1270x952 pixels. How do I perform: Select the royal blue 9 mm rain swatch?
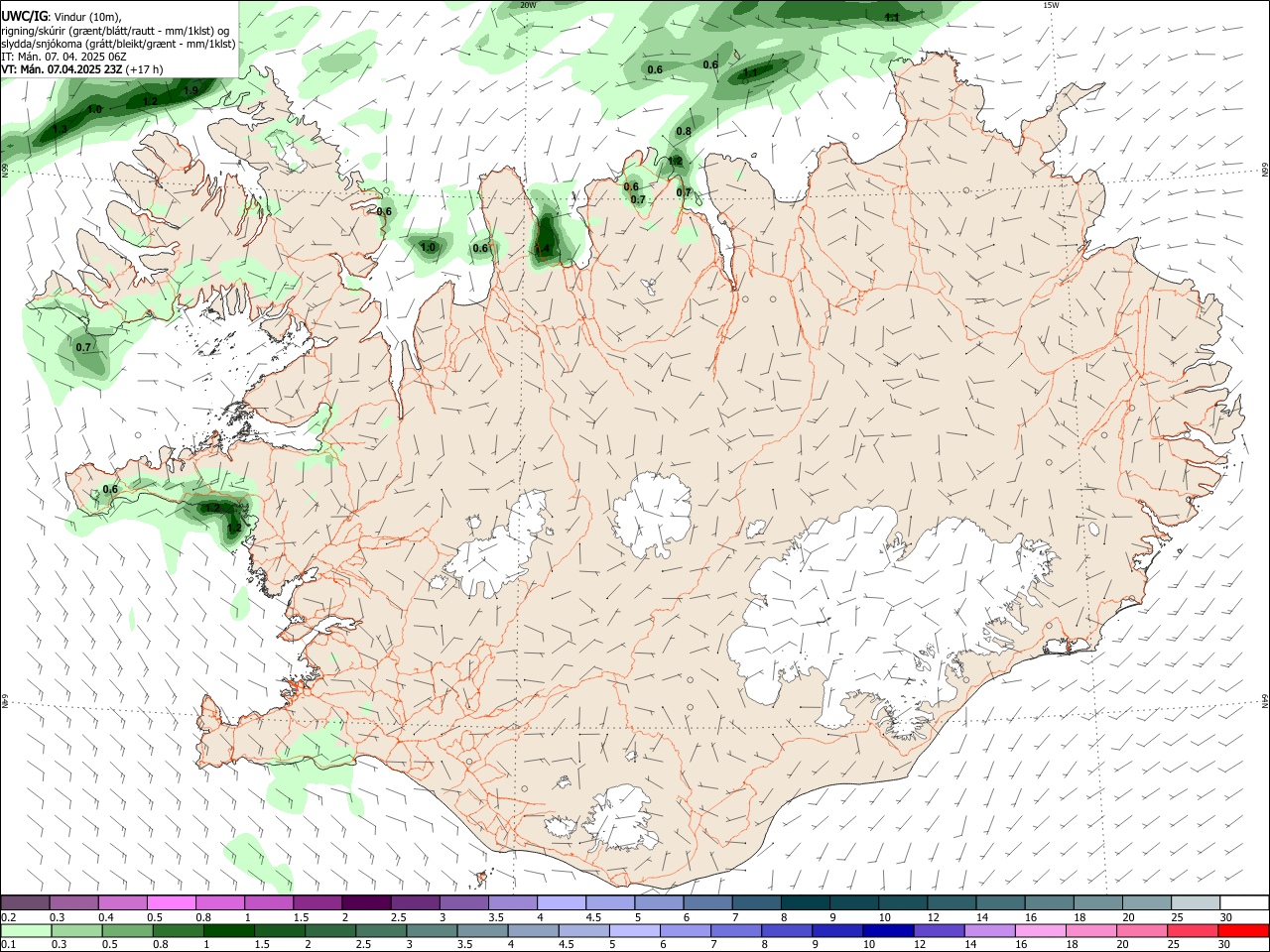(x=836, y=930)
